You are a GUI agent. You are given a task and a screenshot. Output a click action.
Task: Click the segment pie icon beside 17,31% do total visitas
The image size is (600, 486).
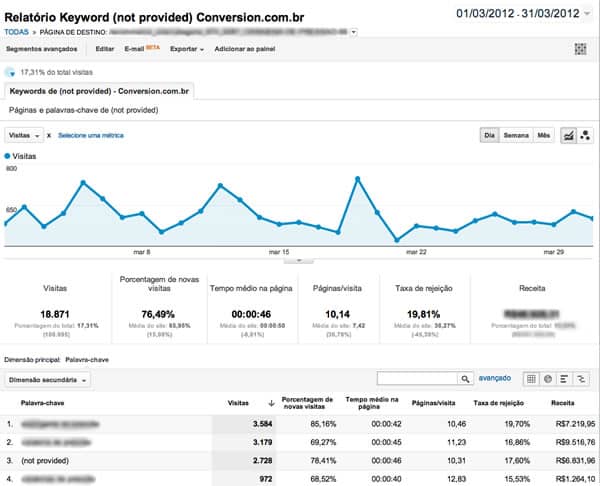(x=10, y=72)
